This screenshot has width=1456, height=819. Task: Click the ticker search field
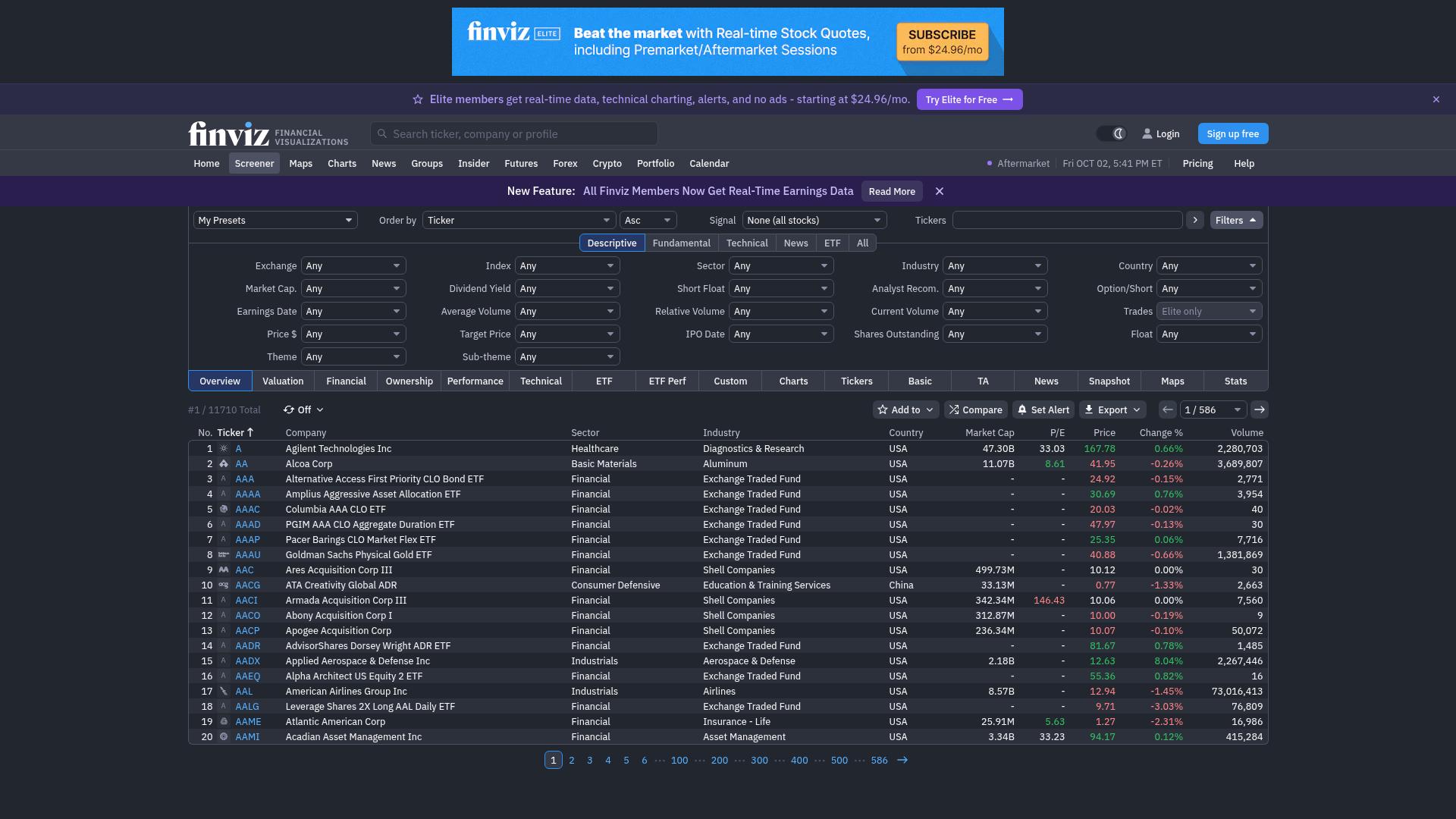(514, 133)
